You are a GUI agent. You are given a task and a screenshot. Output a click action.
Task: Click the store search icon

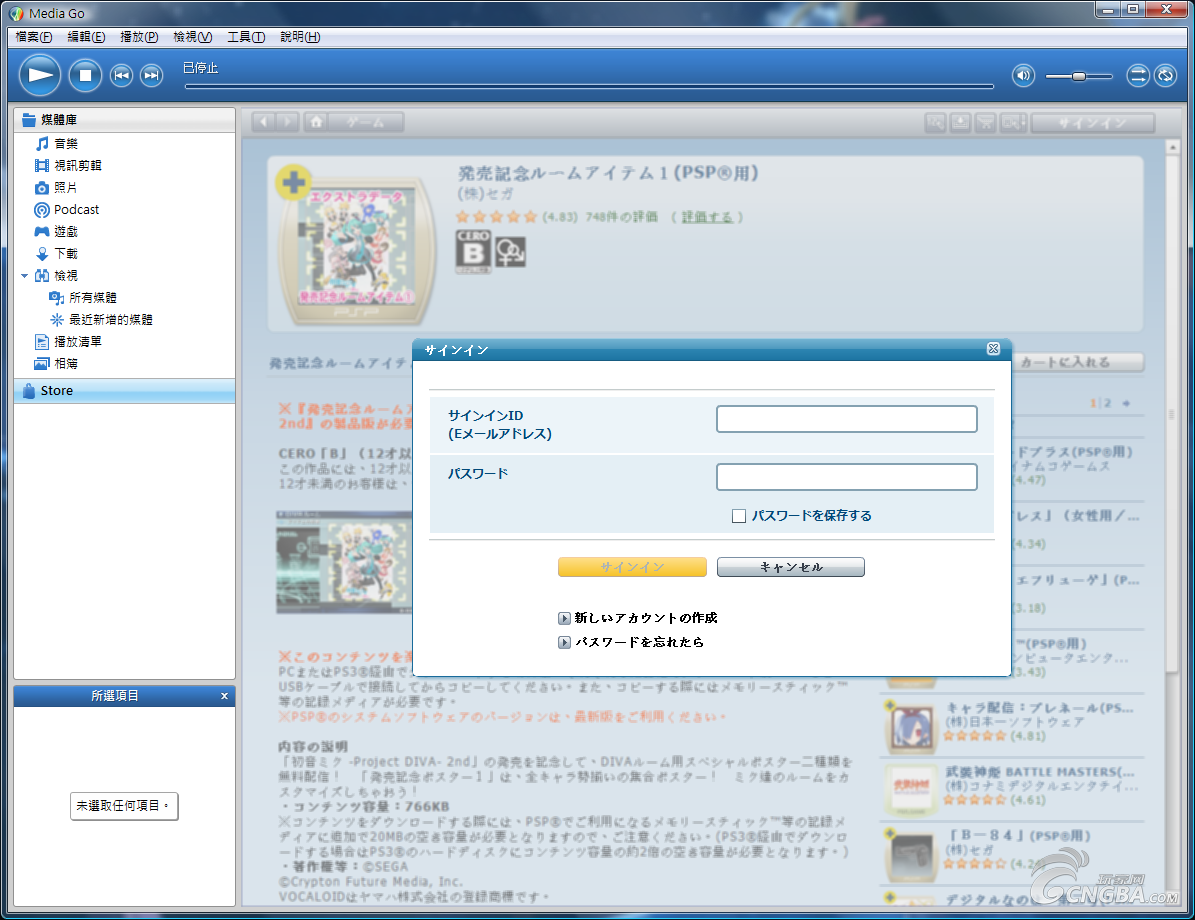pos(935,122)
